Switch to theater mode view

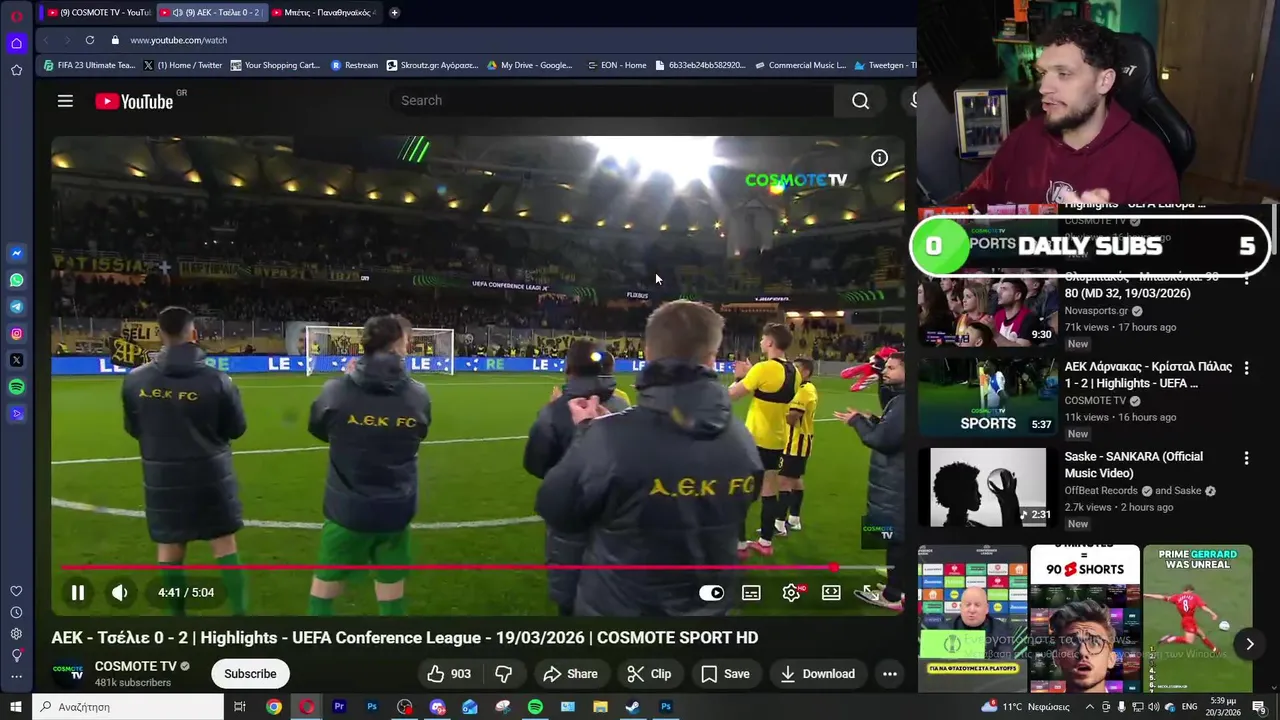[x=831, y=593]
